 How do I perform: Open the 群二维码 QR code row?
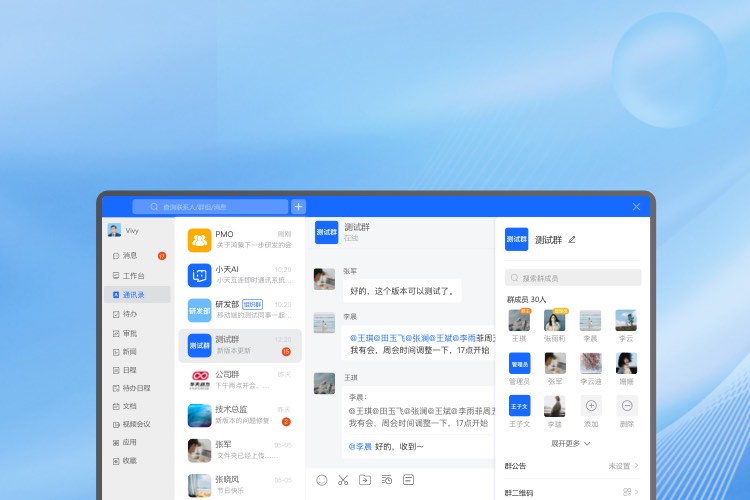[x=572, y=492]
